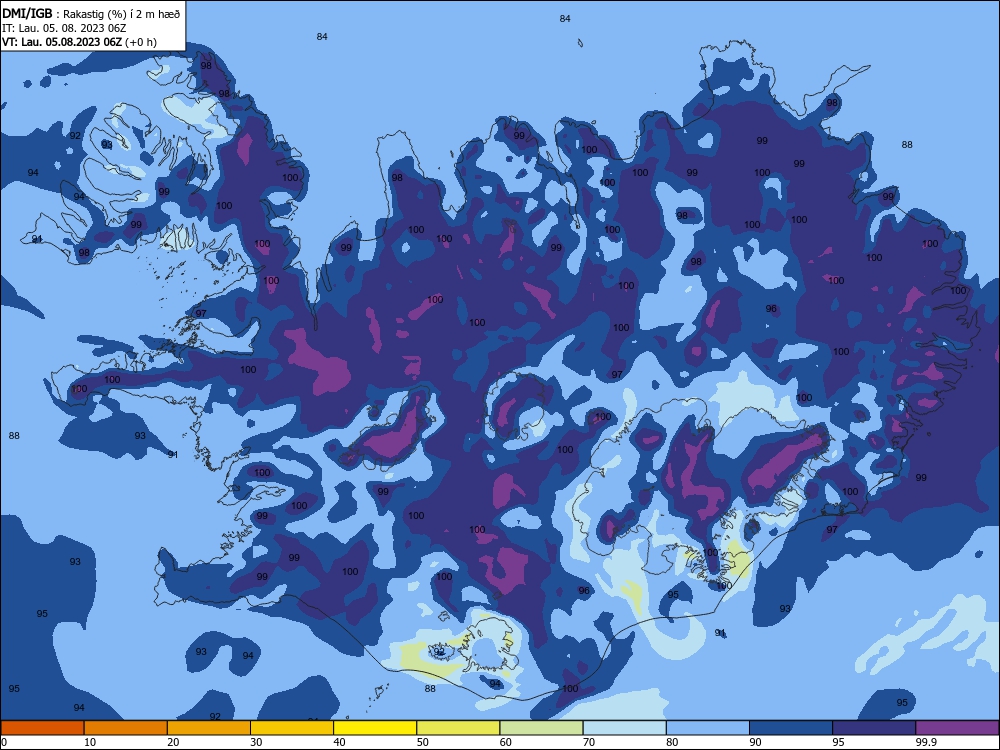The width and height of the screenshot is (1000, 750).
Task: Click the orange 10-20 legend swatch
Action: click(x=126, y=728)
